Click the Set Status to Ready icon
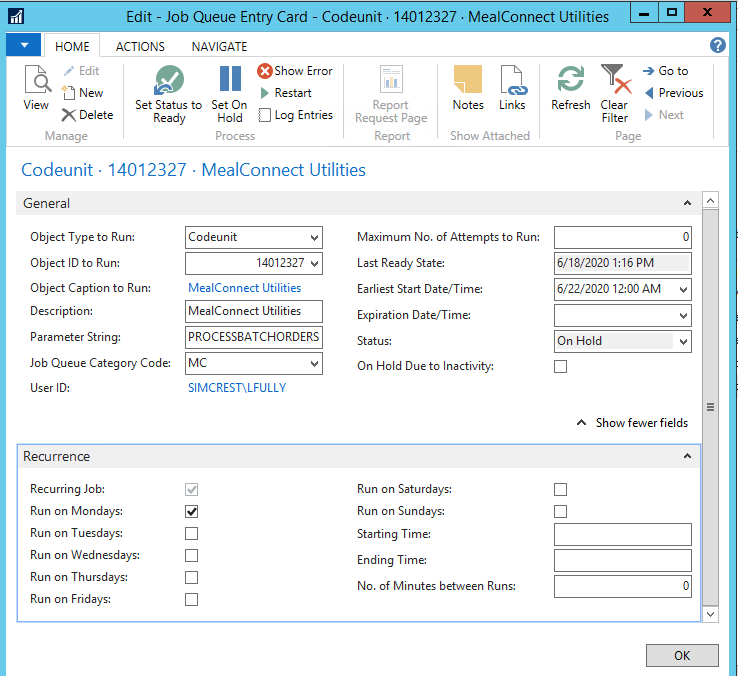This screenshot has width=738, height=676. point(169,81)
